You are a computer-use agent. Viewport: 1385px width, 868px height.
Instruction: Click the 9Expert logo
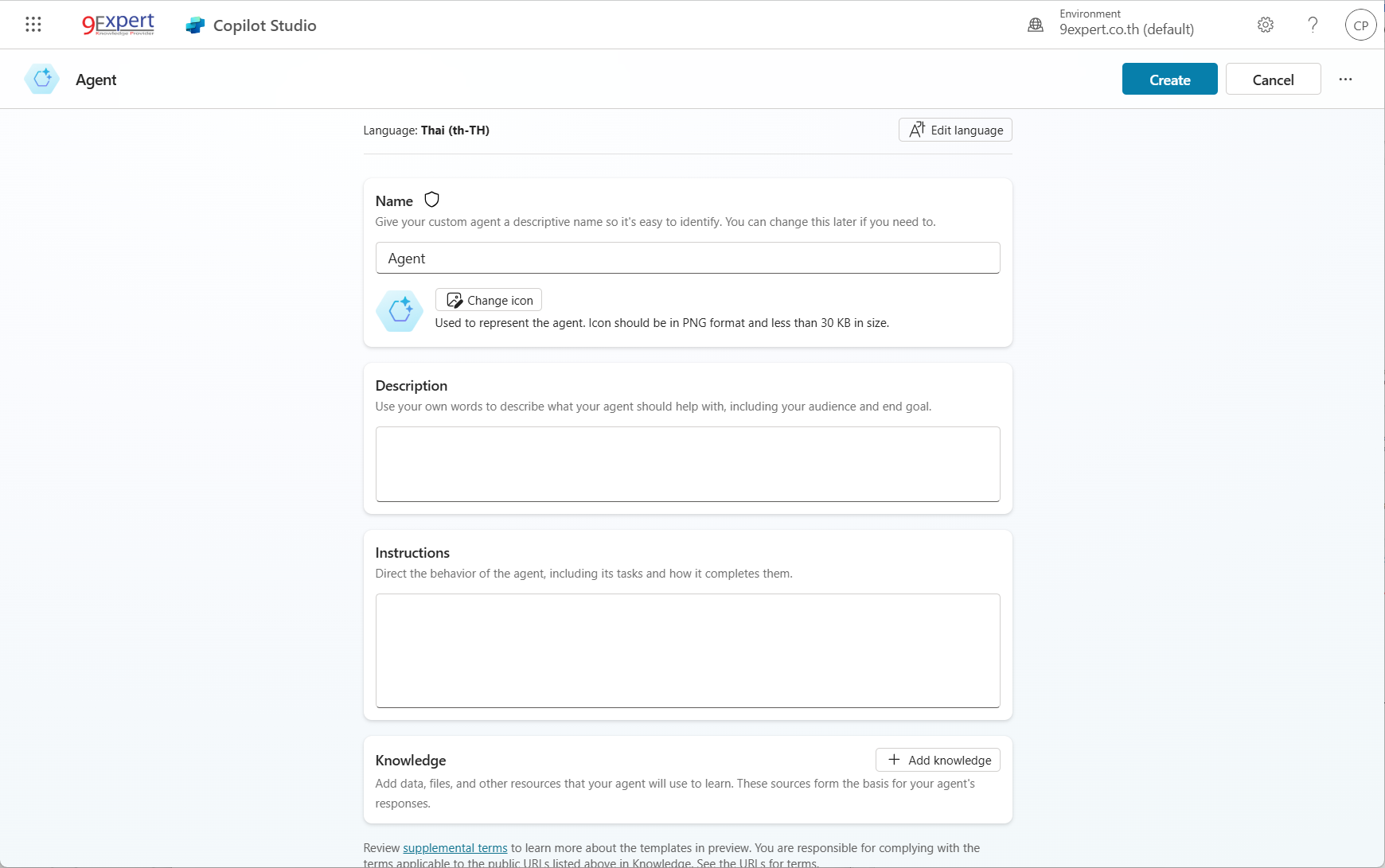pyautogui.click(x=116, y=23)
